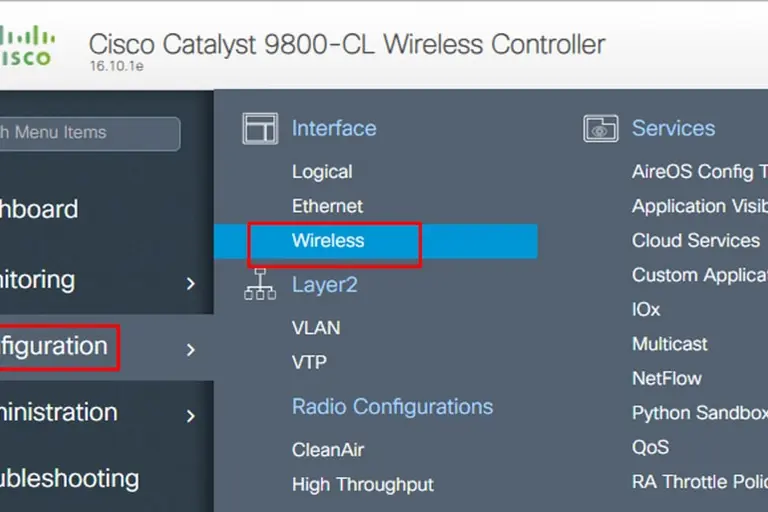Click the Services section eye icon
Viewport: 768px width, 512px height.
pos(600,129)
